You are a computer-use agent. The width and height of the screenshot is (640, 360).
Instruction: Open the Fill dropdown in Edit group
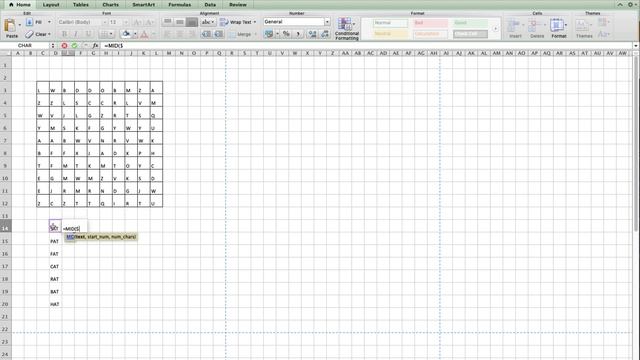[x=49, y=22]
